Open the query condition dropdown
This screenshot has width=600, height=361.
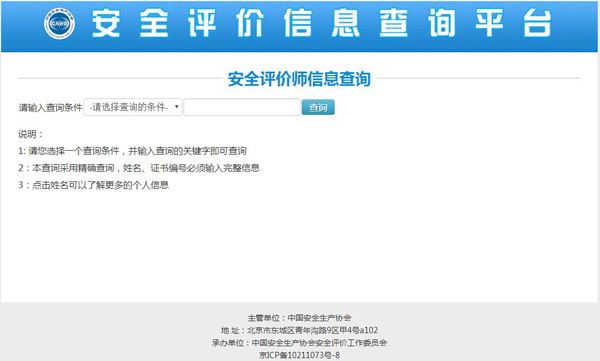[x=133, y=107]
